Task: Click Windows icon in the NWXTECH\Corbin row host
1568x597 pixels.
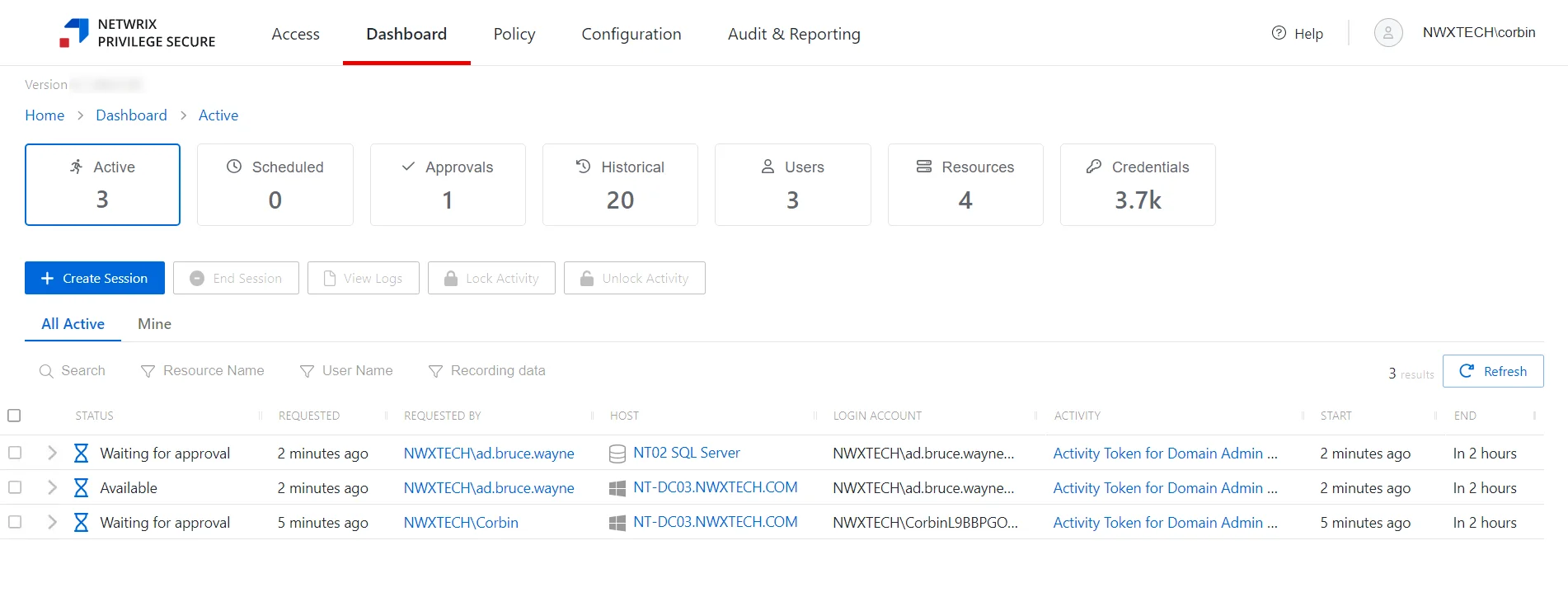Action: coord(617,523)
